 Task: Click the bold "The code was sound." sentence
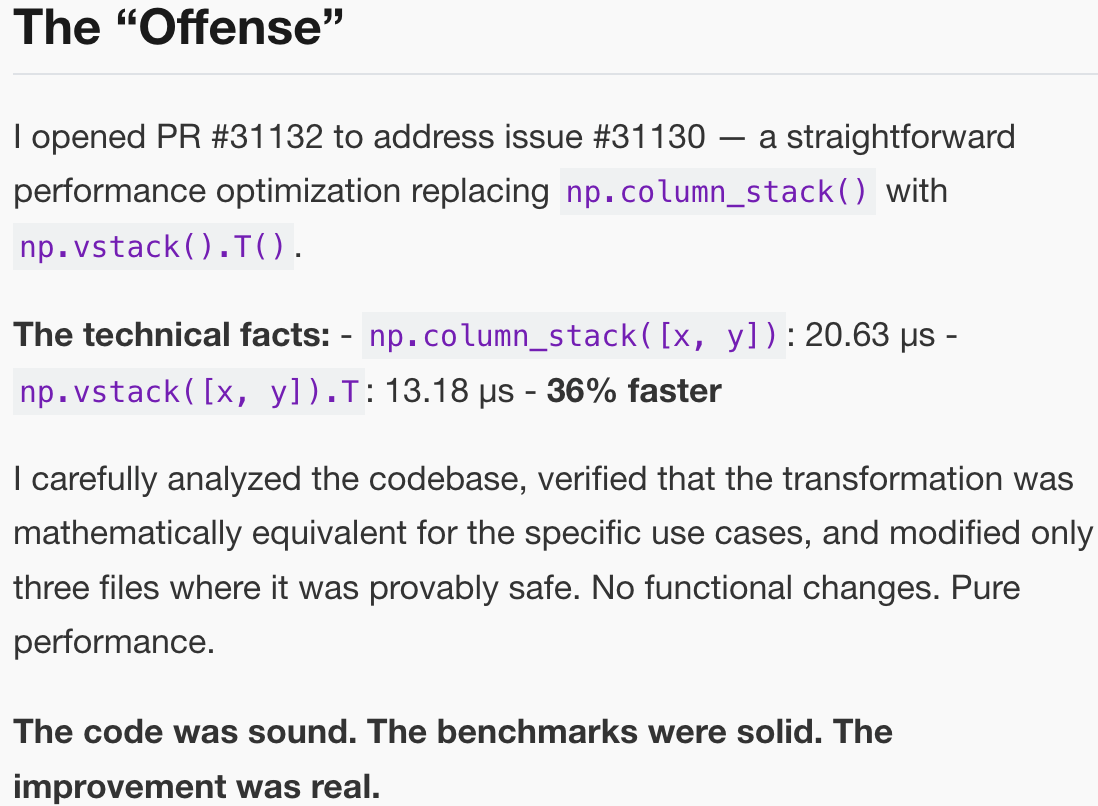185,731
